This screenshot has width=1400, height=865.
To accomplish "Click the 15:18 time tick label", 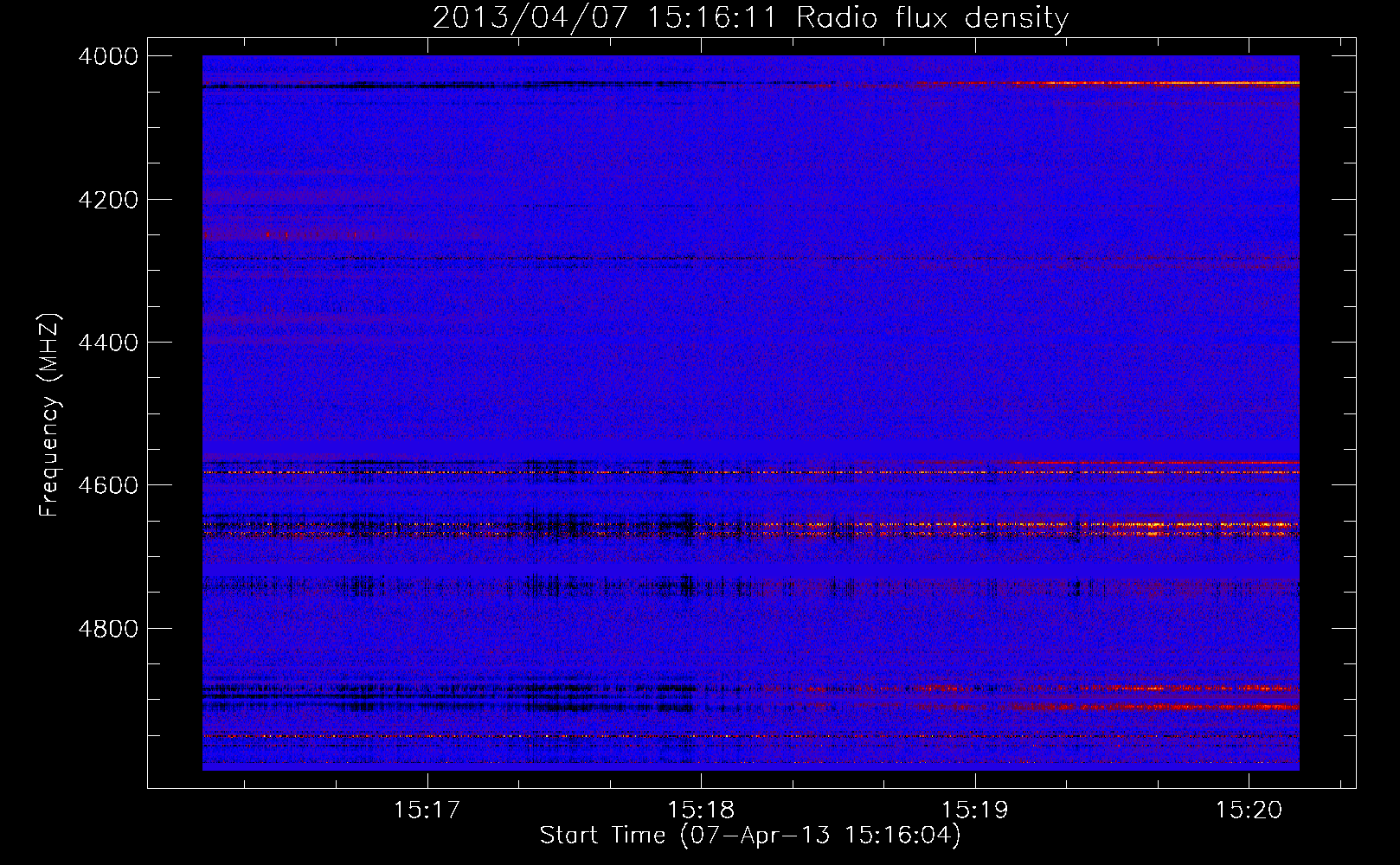I will (701, 810).
